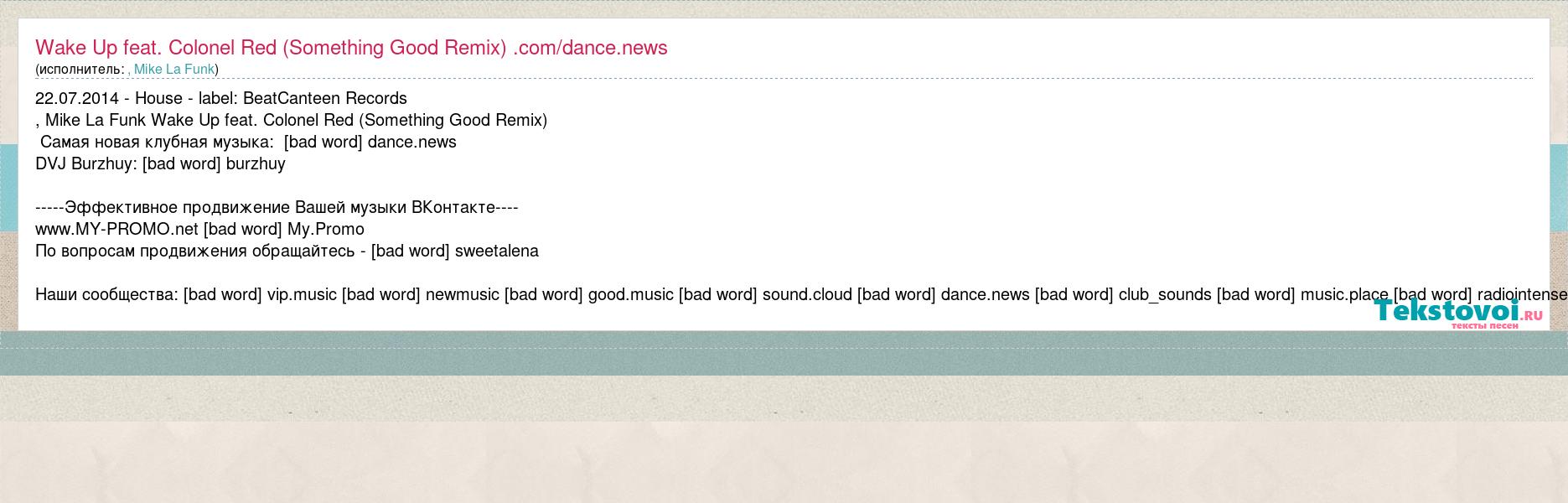The width and height of the screenshot is (1568, 503).
Task: Click the label '(исполнитель:' under the title
Action: pyautogui.click(x=80, y=70)
